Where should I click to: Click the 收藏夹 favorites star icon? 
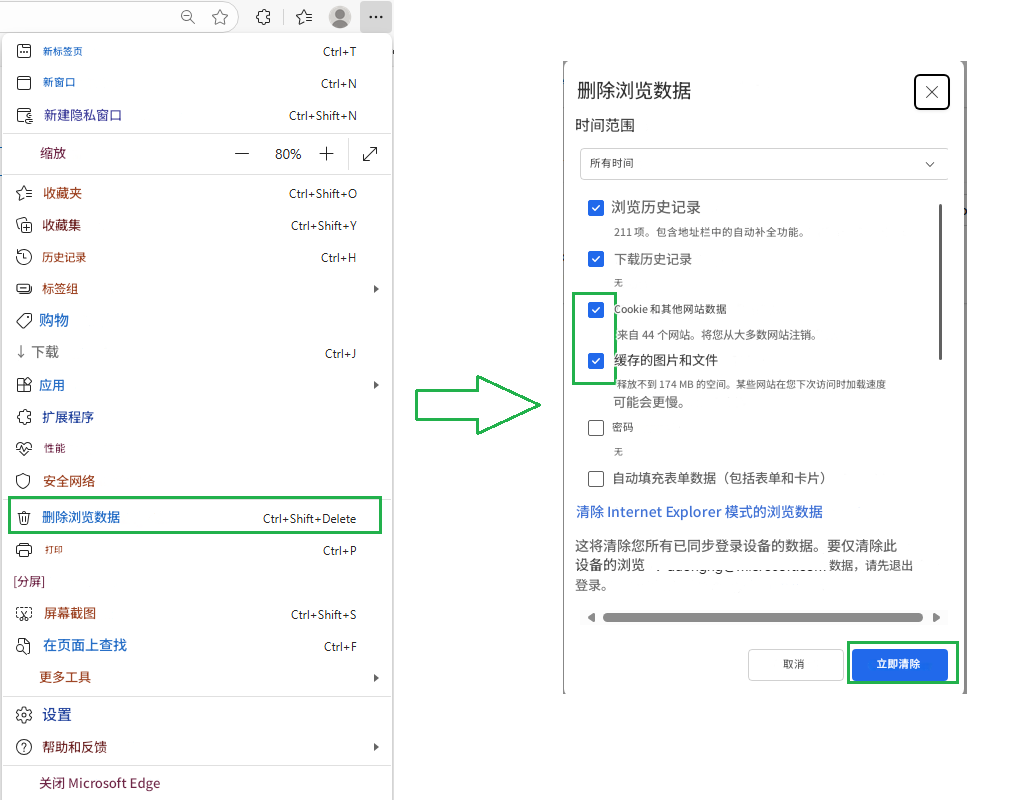click(x=24, y=193)
